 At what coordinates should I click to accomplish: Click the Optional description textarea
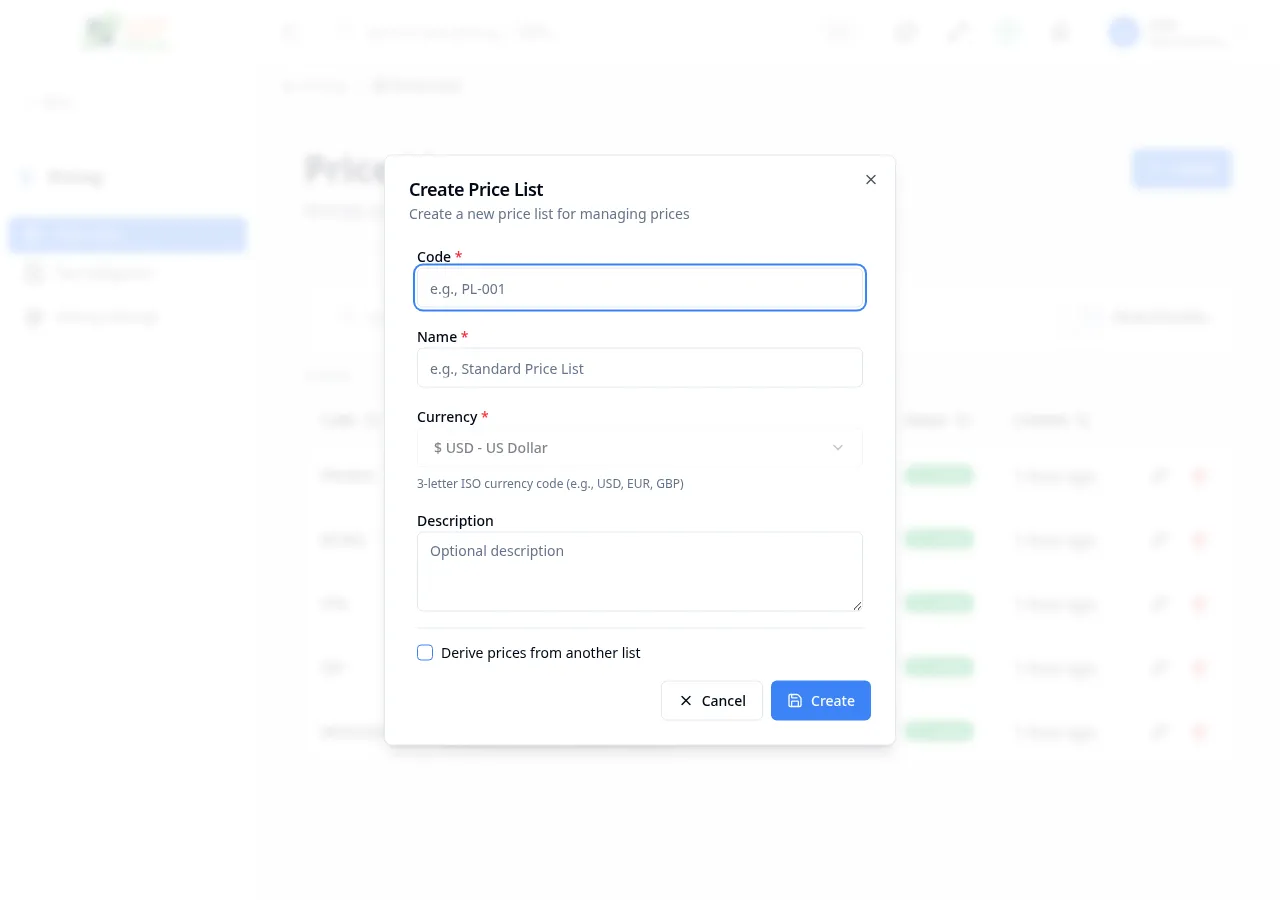point(639,571)
